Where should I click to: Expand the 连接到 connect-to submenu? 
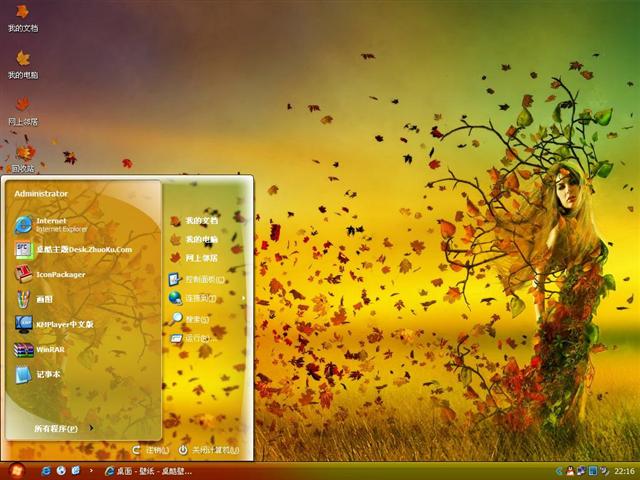tap(207, 298)
